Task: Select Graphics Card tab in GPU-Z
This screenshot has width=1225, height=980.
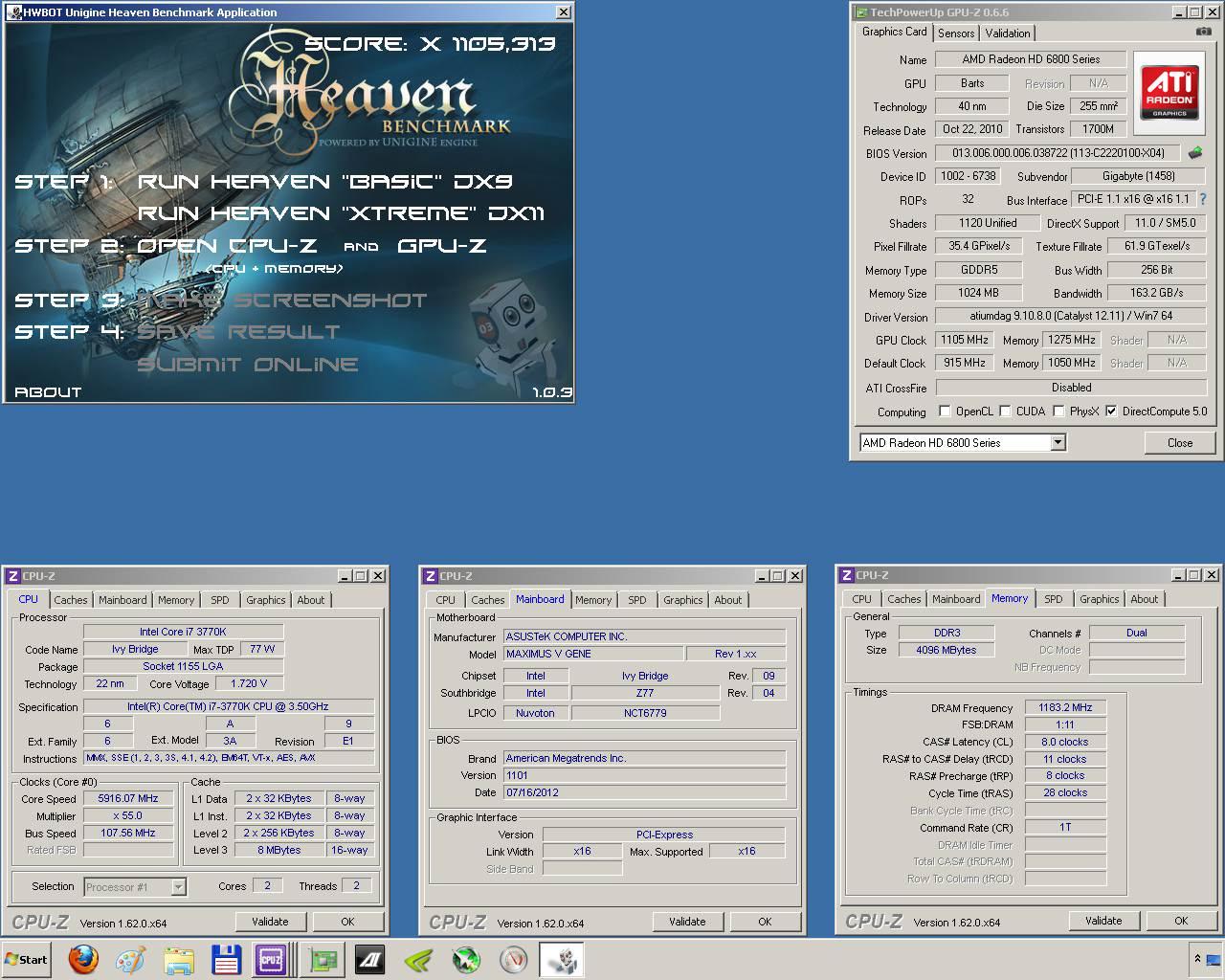Action: [x=894, y=32]
